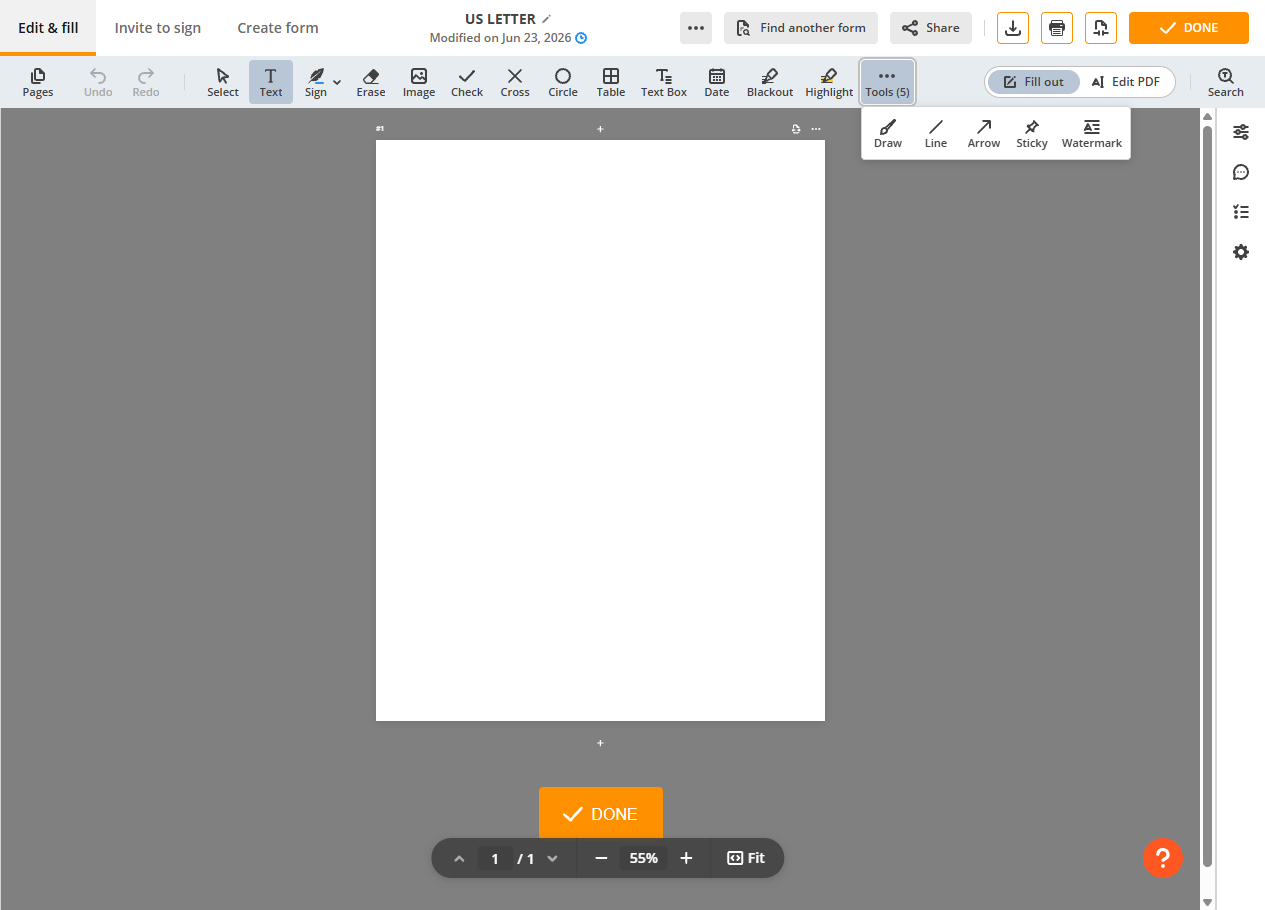The height and width of the screenshot is (910, 1265).
Task: Switch to Fill out mode
Action: [x=1034, y=82]
